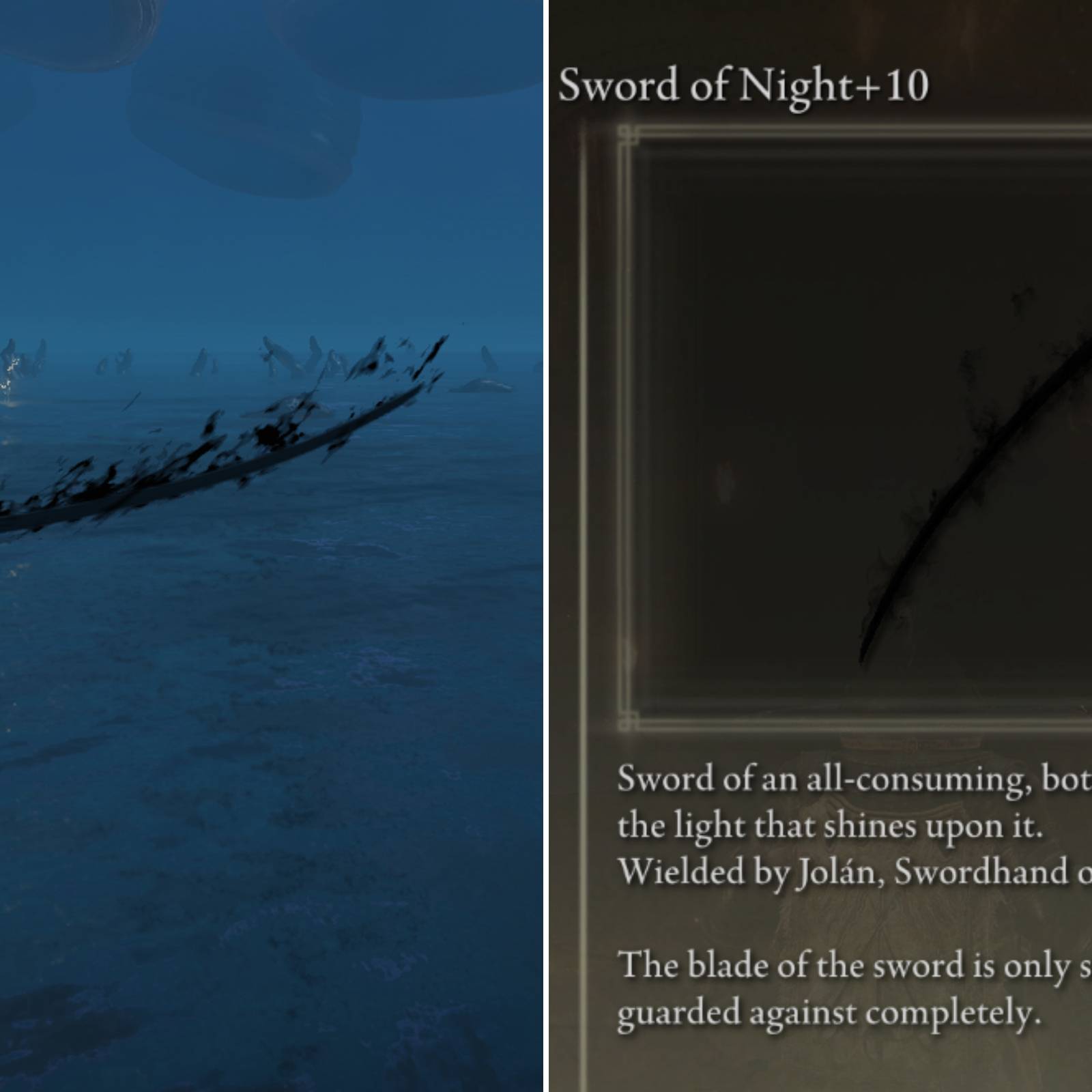This screenshot has width=1092, height=1092.
Task: Click "the light that shines upon it." text
Action: click(830, 826)
